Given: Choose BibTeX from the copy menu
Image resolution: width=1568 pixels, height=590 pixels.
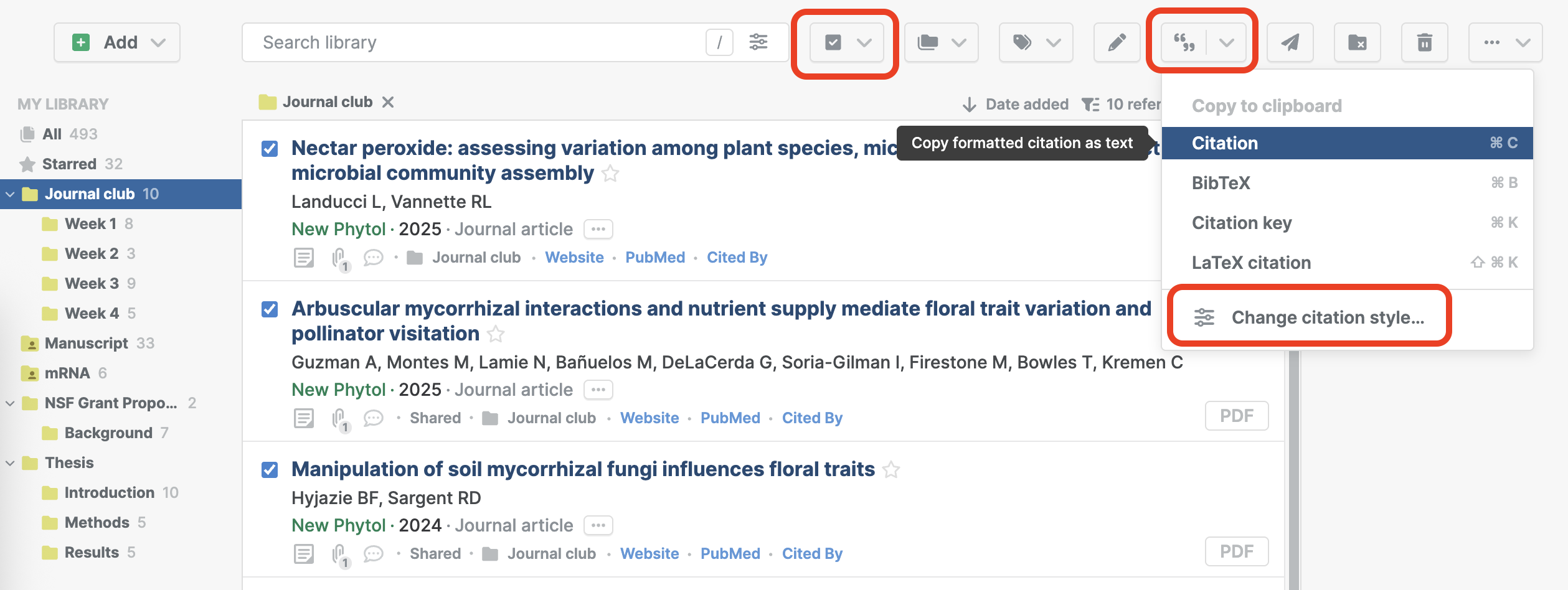Looking at the screenshot, I should [1221, 183].
